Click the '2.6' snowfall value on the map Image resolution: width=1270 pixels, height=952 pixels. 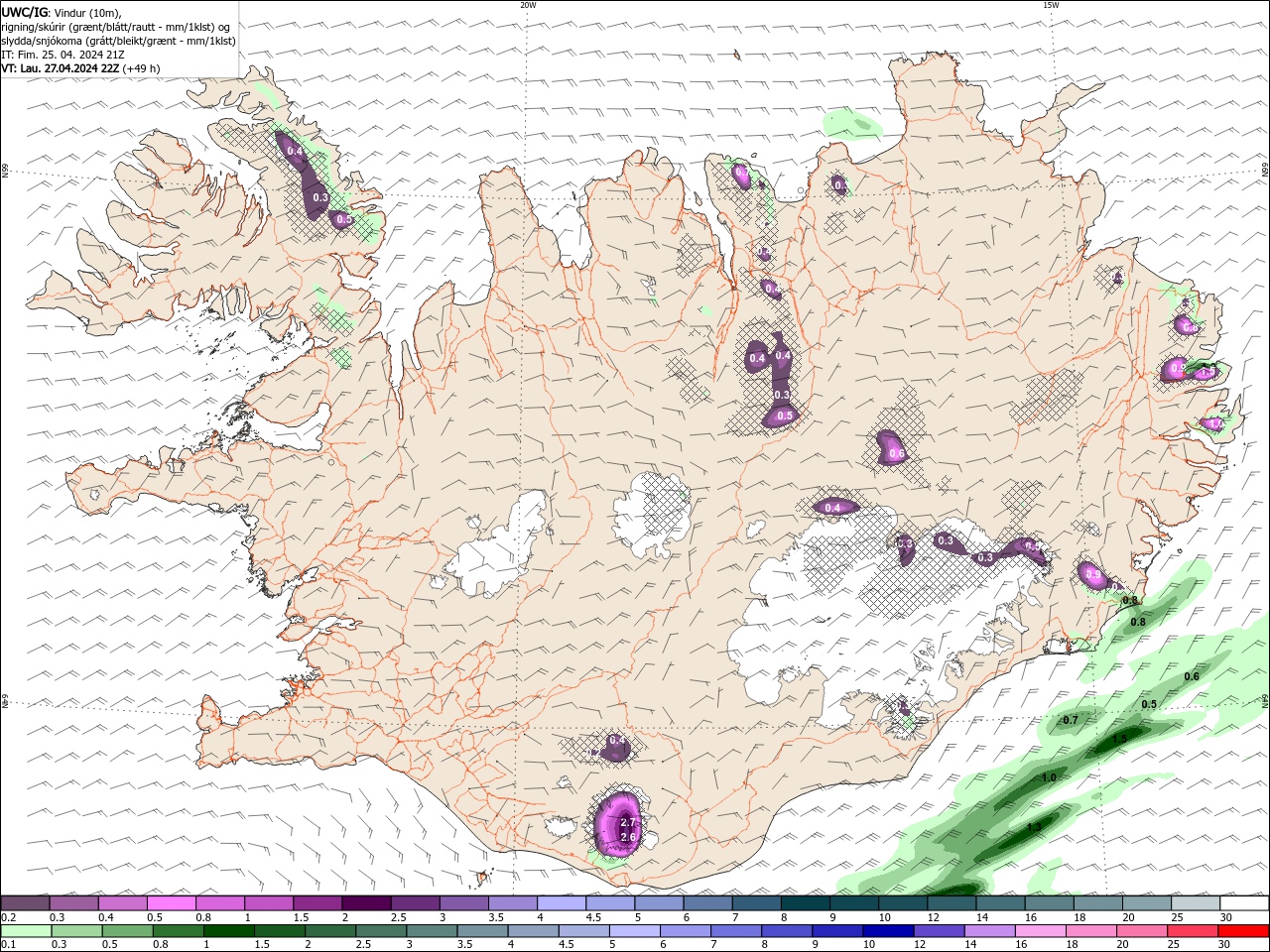[627, 837]
